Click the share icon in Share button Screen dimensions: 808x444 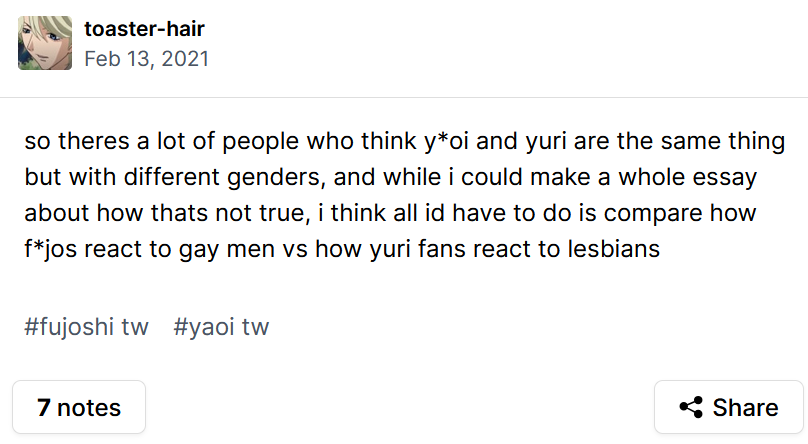click(x=691, y=408)
